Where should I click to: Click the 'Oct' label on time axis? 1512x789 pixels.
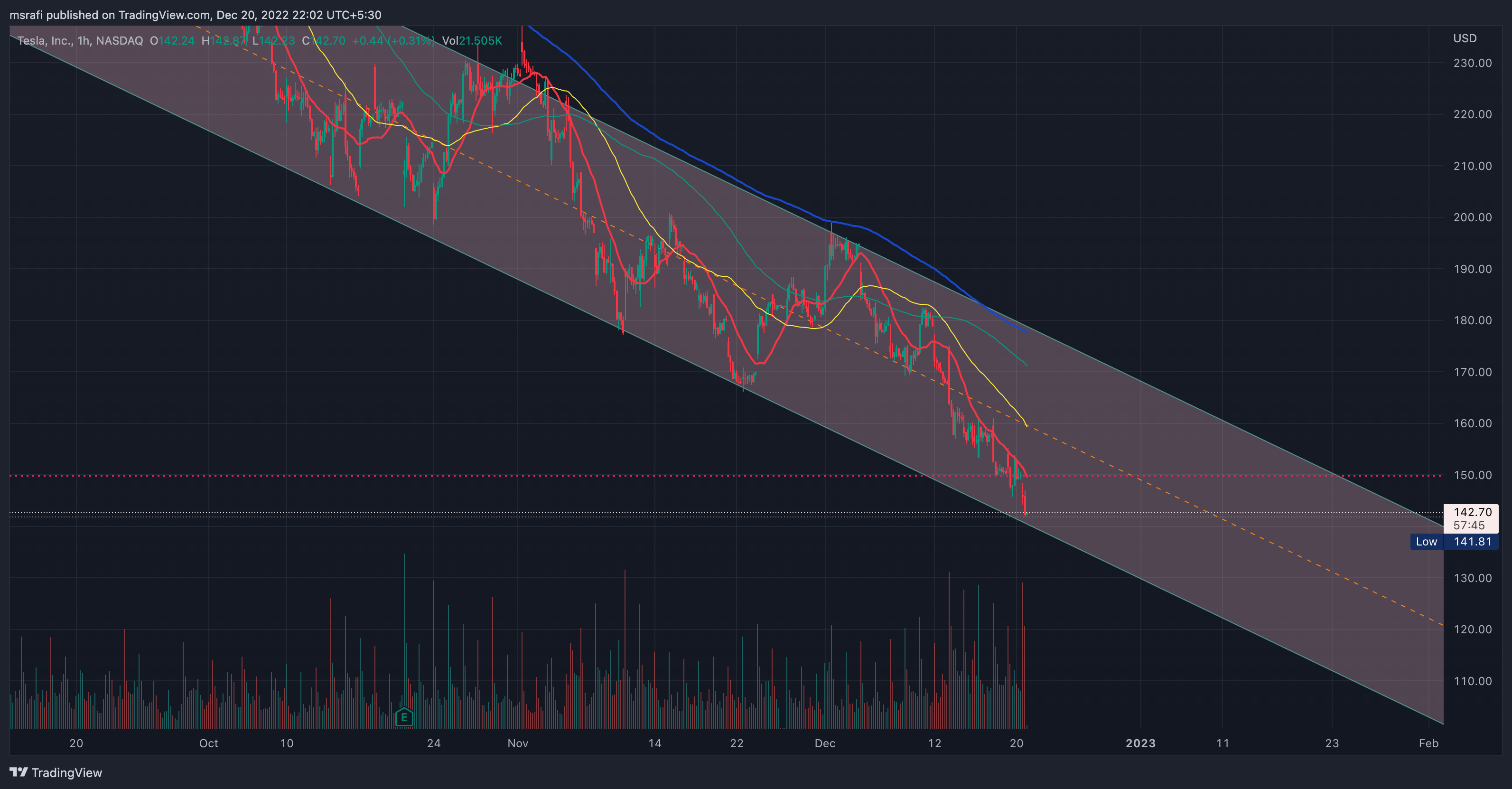tap(208, 743)
